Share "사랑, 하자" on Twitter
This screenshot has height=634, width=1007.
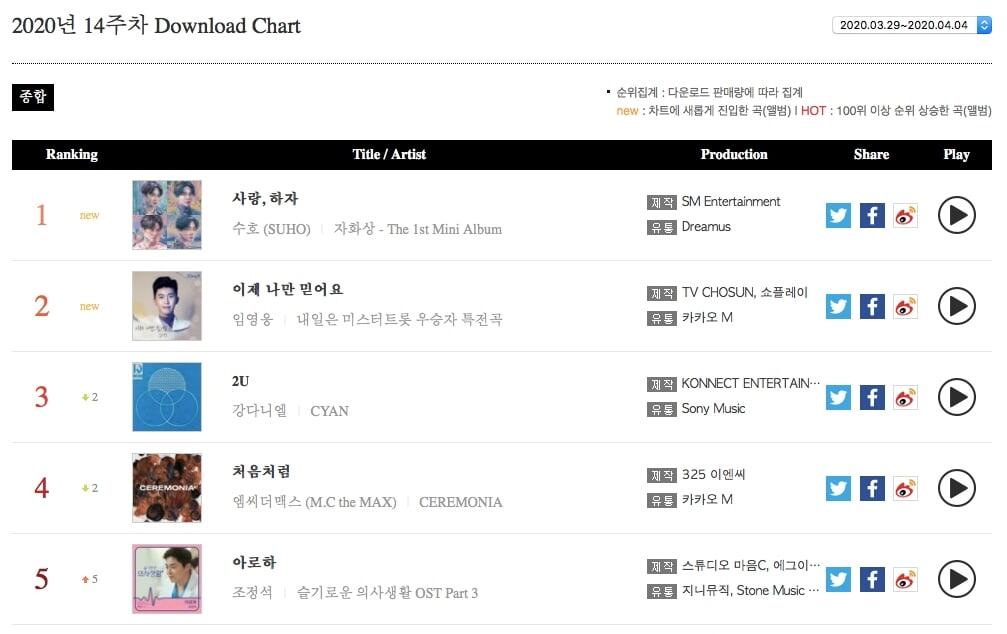coord(838,214)
